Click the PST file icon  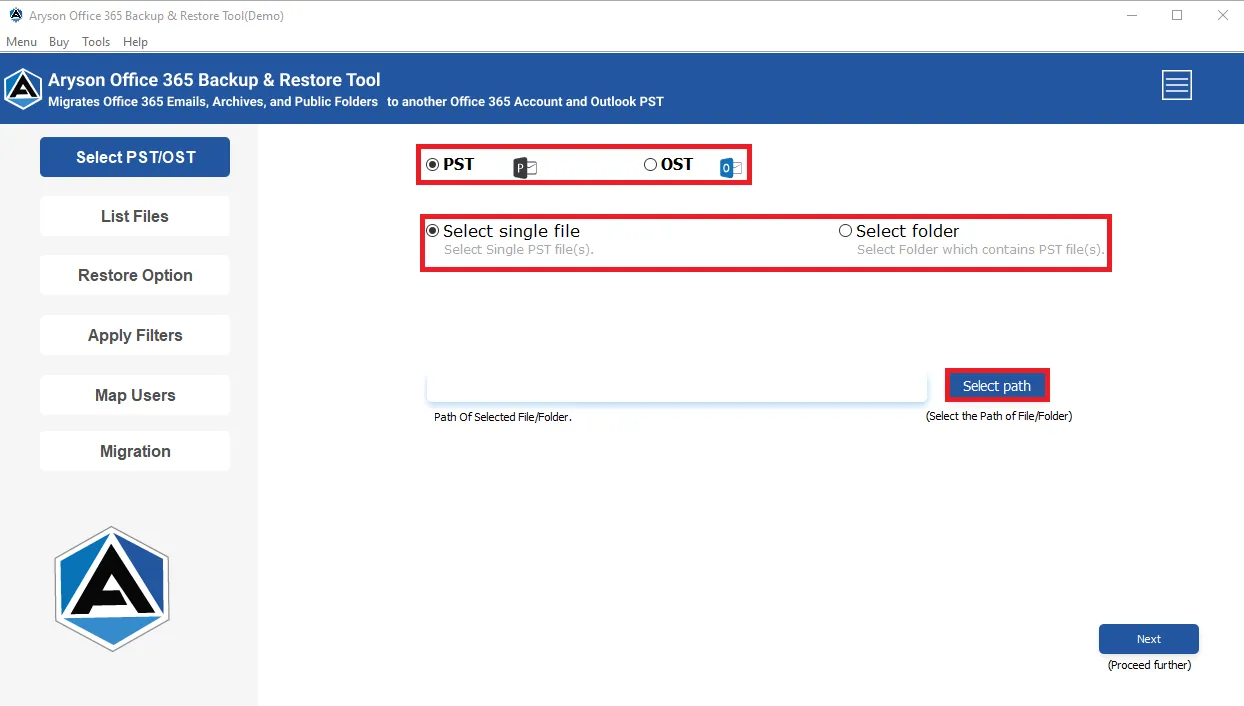point(525,167)
